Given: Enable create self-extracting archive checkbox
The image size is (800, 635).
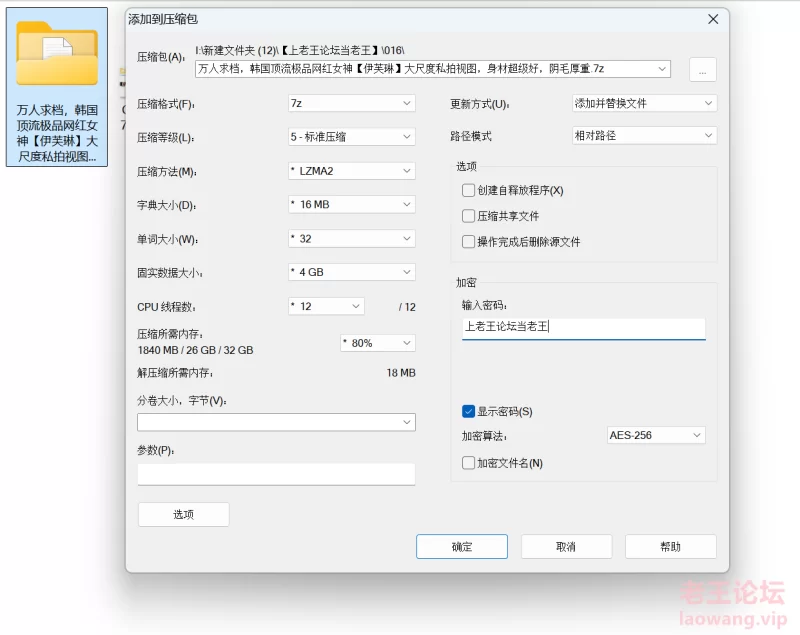Looking at the screenshot, I should [x=468, y=190].
